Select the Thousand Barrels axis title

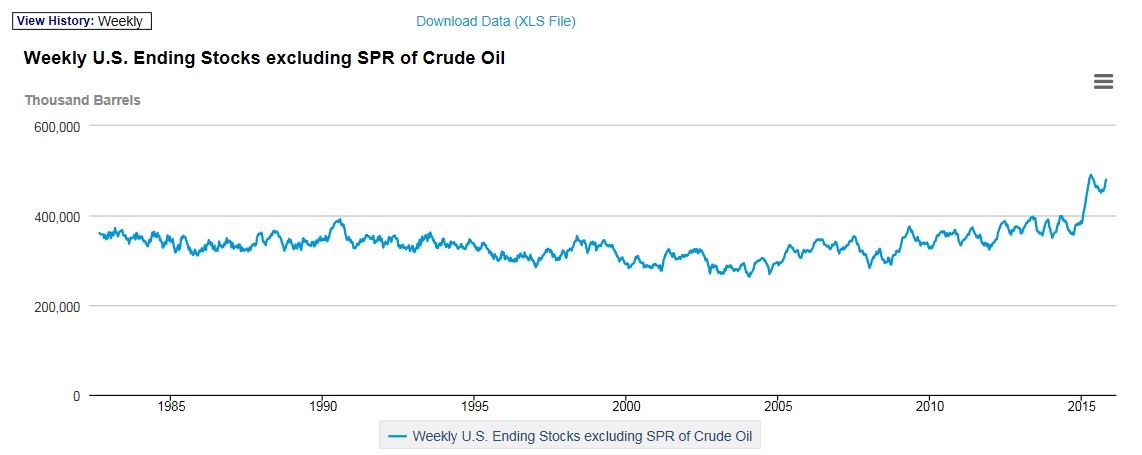(82, 100)
